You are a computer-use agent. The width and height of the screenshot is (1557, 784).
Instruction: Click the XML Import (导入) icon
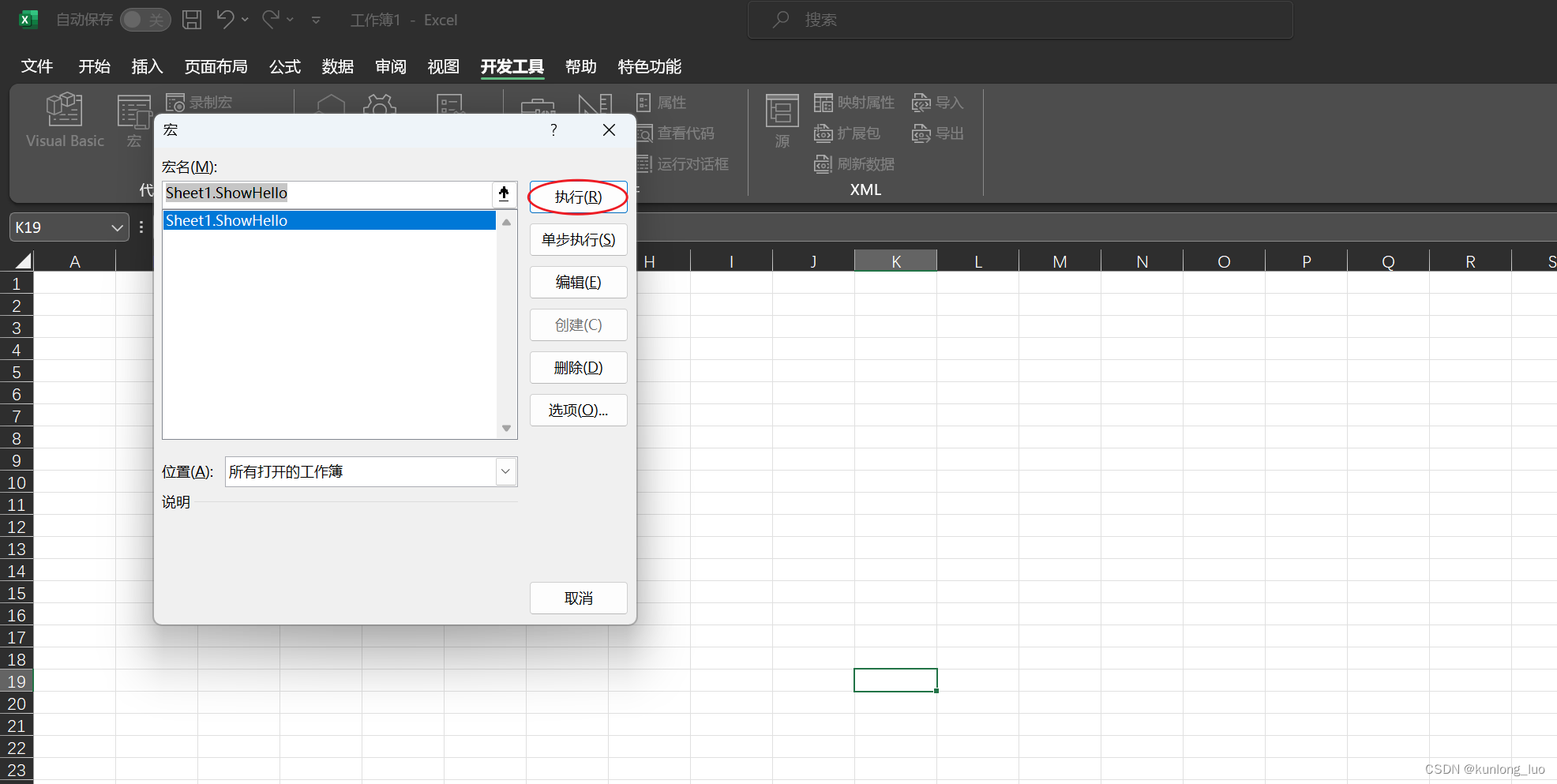[x=921, y=103]
